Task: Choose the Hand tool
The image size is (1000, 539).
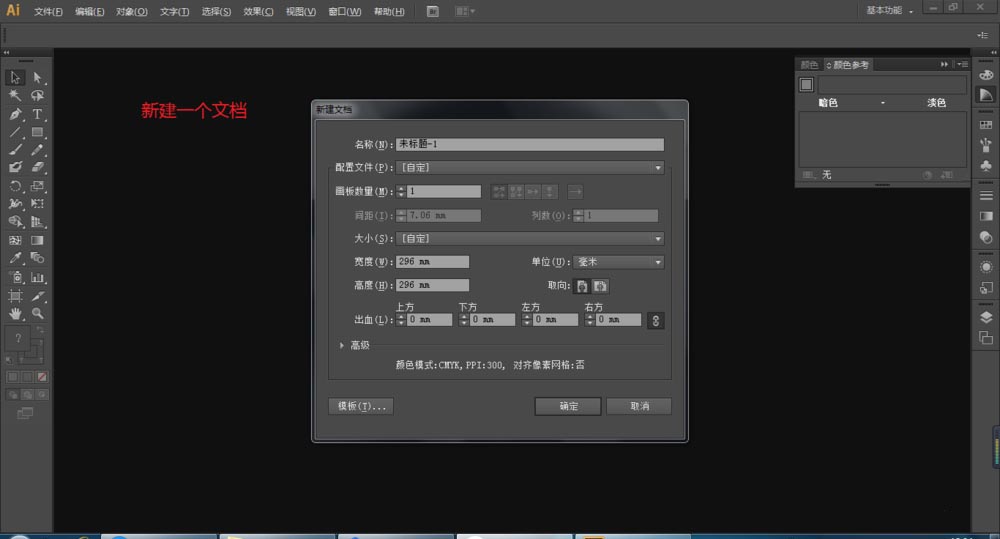Action: pos(15,314)
